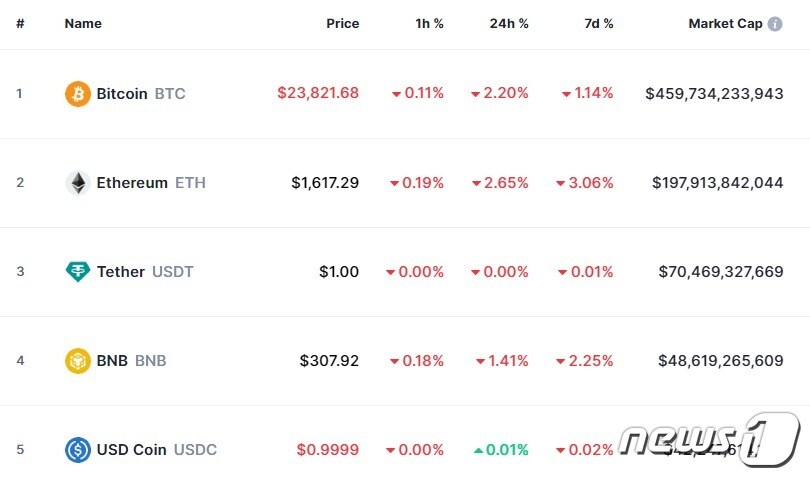Click the USD Coin 24h green up arrow
810x479 pixels.
478,450
